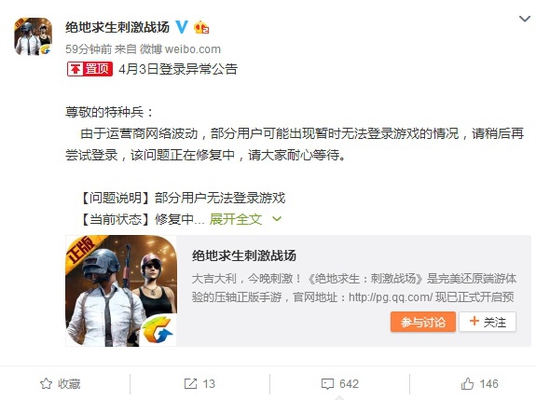Click the 关注 follow button
The height and width of the screenshot is (400, 536).
[x=487, y=322]
